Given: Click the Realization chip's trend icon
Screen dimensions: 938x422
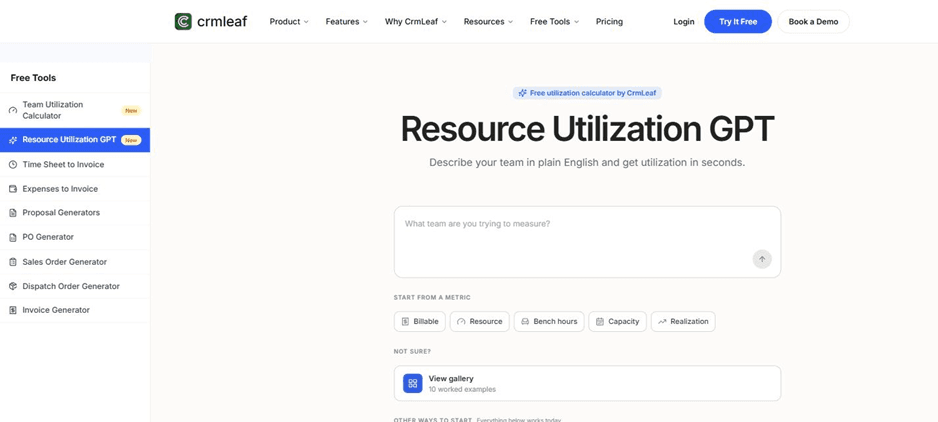Looking at the screenshot, I should [662, 321].
